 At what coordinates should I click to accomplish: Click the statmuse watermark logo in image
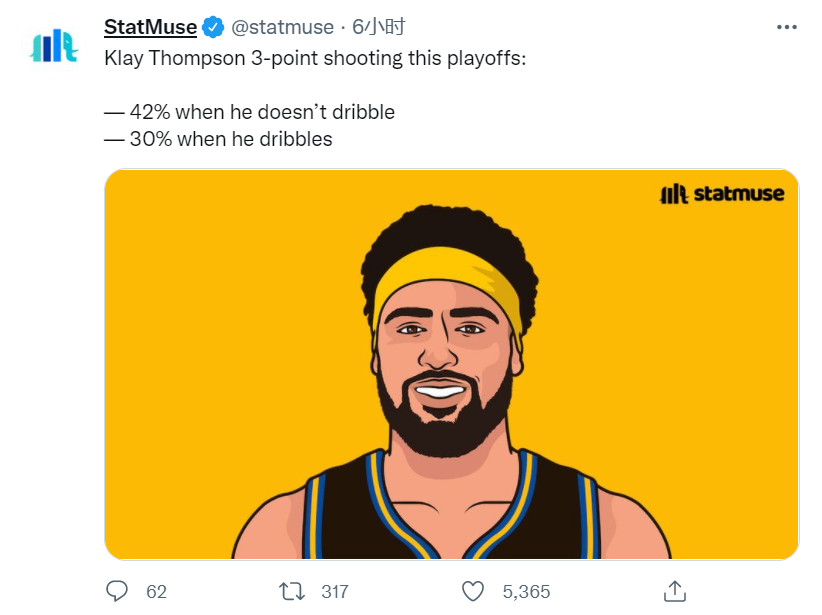click(x=722, y=193)
